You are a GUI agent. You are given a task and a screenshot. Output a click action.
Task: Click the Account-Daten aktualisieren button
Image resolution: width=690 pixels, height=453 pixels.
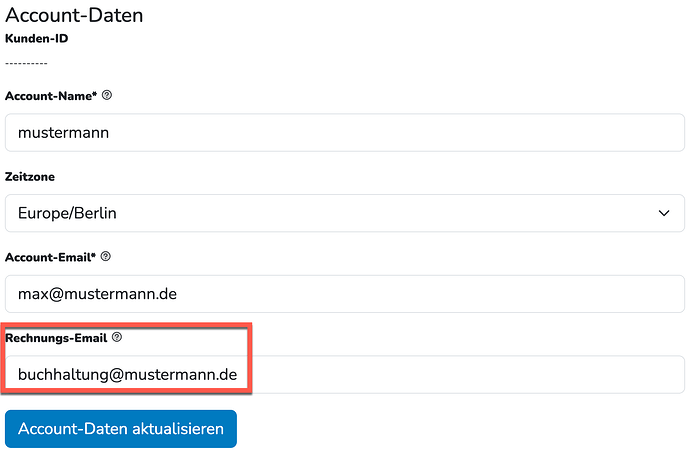121,429
